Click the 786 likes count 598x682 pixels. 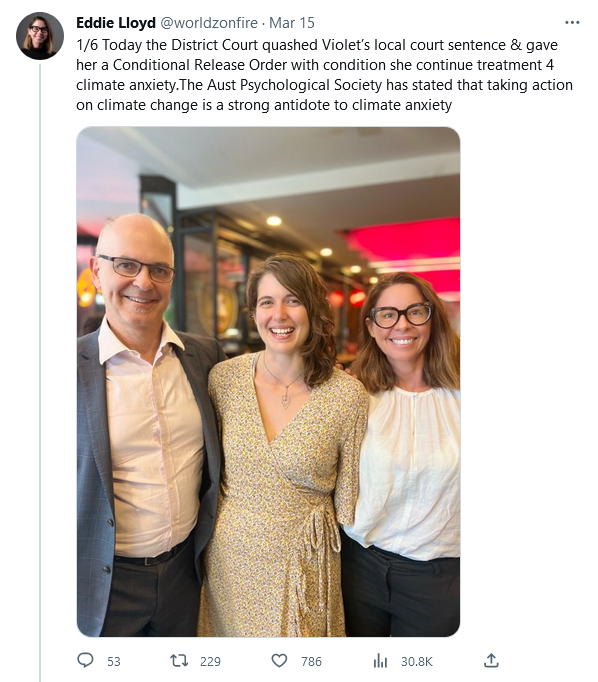click(311, 662)
